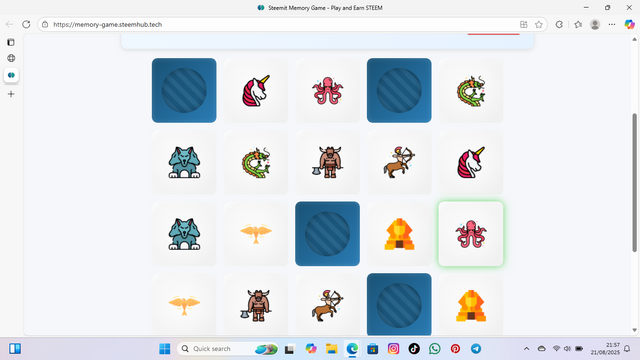Select unicorn card right of the centaur archer
The image size is (640, 360).
[x=471, y=162]
